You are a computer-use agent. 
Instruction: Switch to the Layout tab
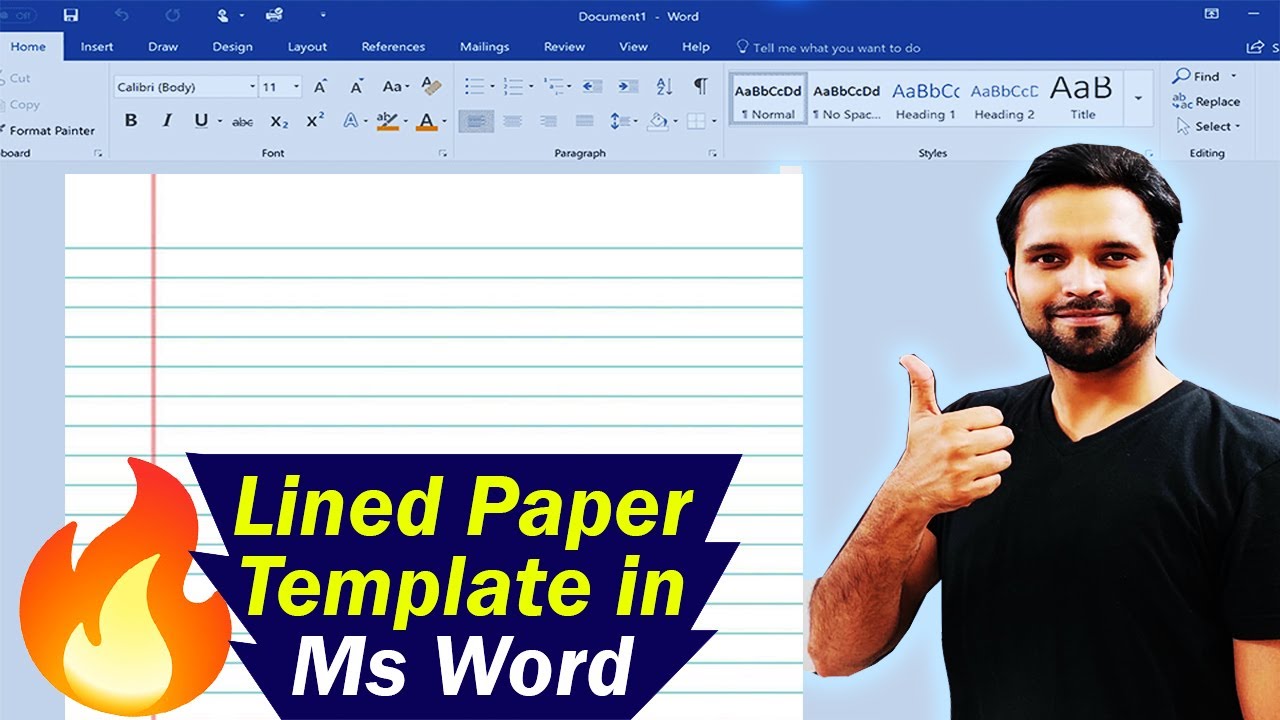click(307, 47)
